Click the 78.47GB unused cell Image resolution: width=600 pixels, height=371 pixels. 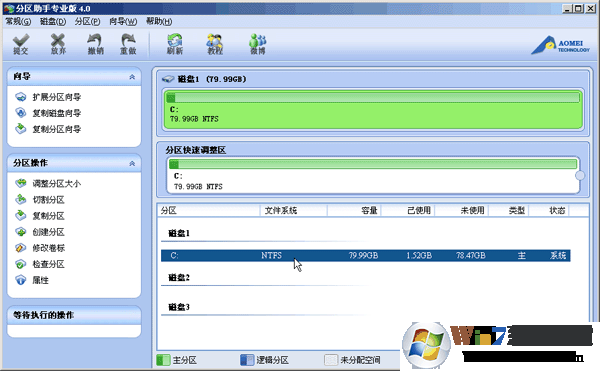tap(471, 255)
